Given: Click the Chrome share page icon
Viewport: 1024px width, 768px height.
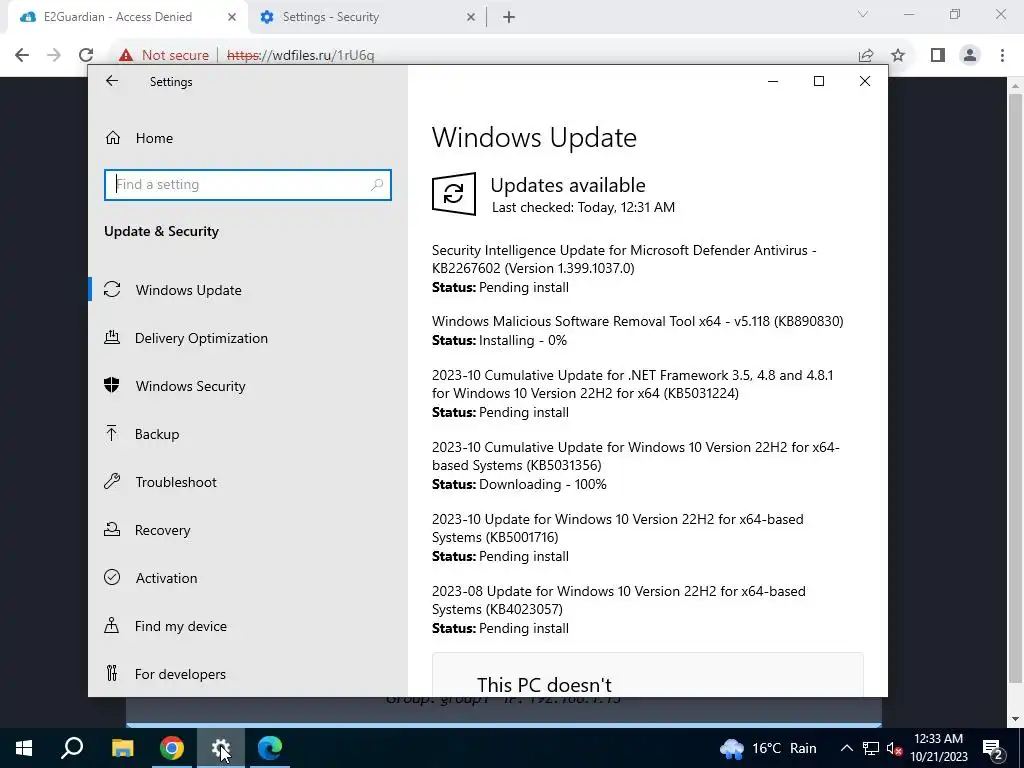Looking at the screenshot, I should [866, 55].
